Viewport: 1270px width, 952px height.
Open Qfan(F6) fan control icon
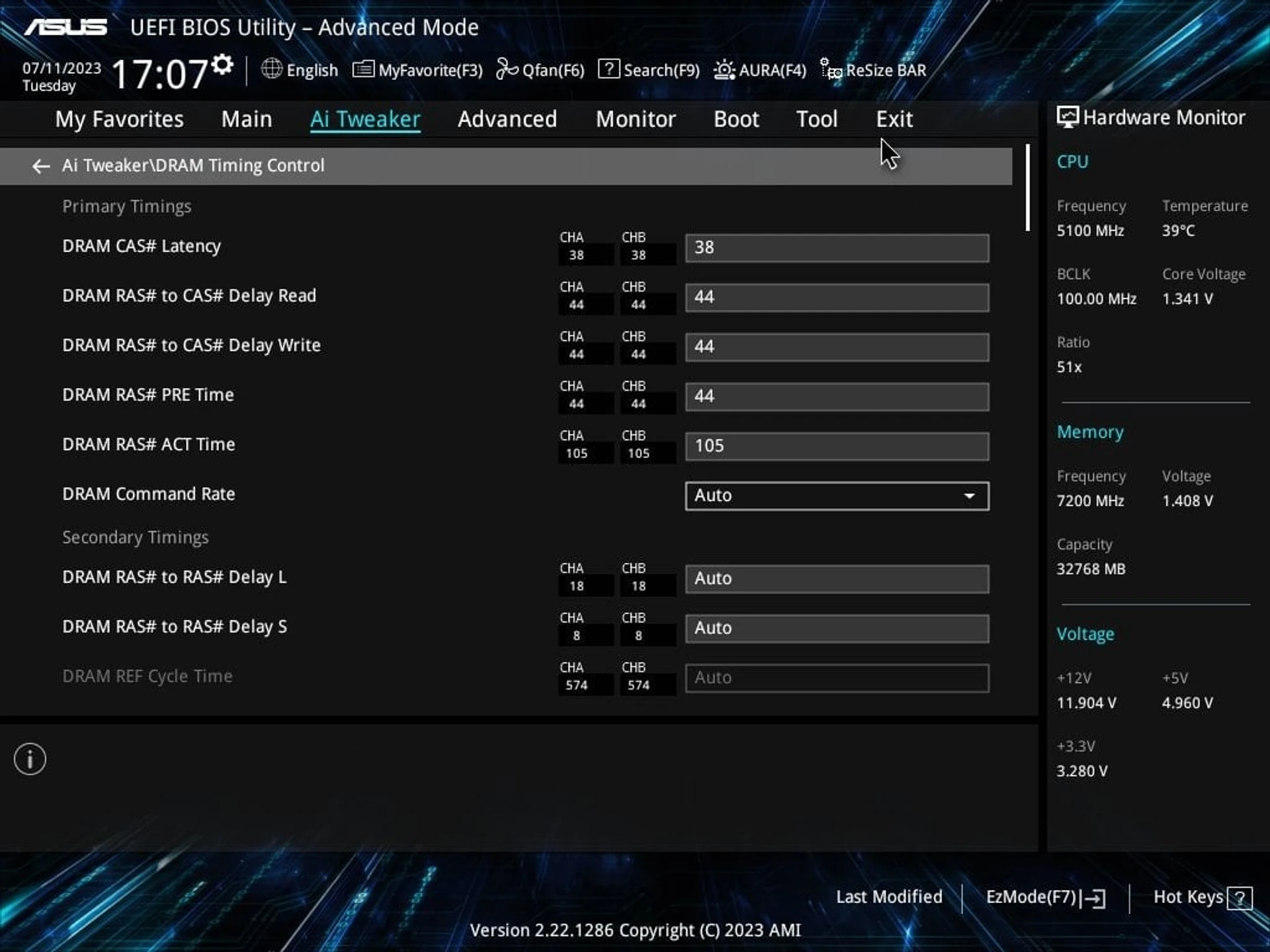(507, 69)
